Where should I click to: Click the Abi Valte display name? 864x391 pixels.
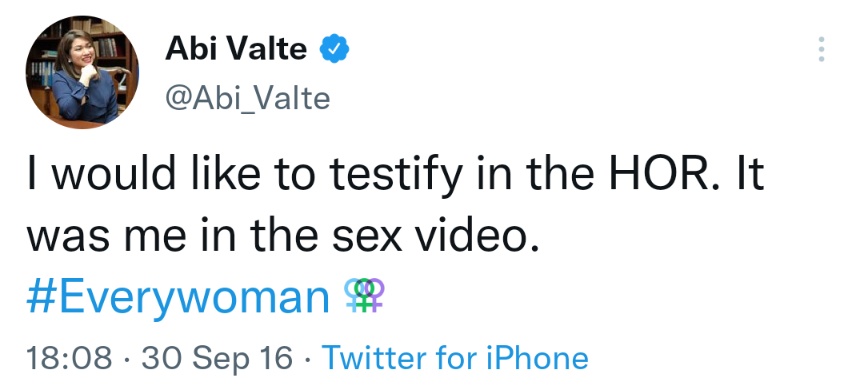[235, 49]
